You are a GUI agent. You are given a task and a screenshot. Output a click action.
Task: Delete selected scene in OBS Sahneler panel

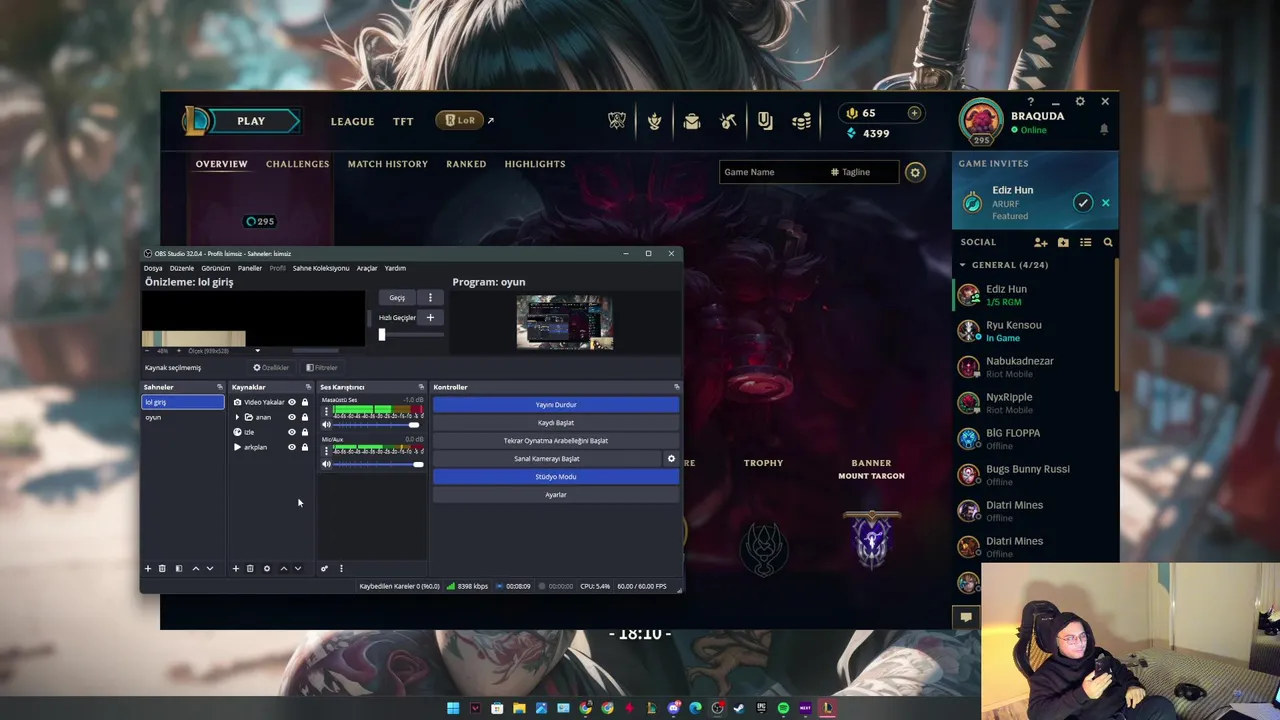pyautogui.click(x=162, y=568)
